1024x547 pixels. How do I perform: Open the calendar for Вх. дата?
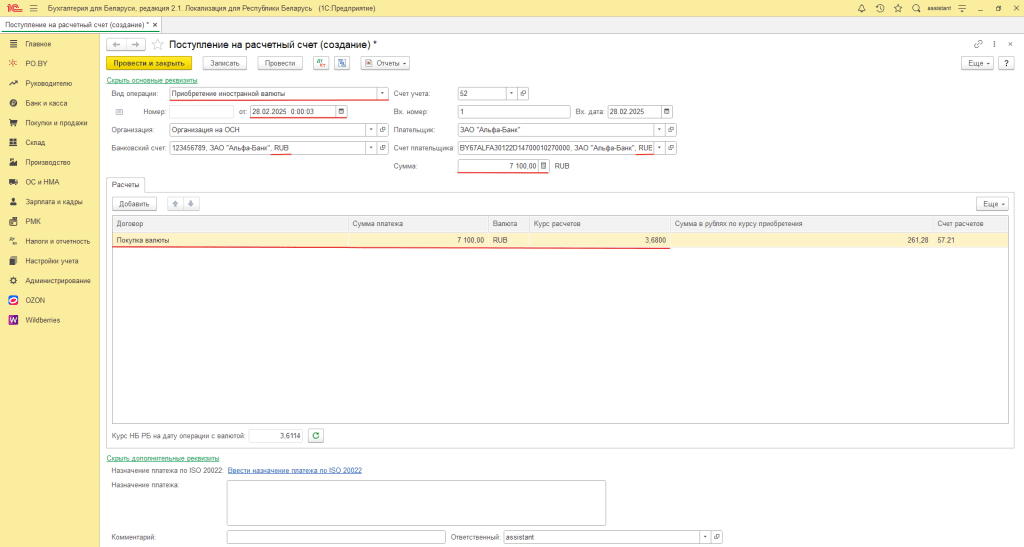pyautogui.click(x=666, y=112)
